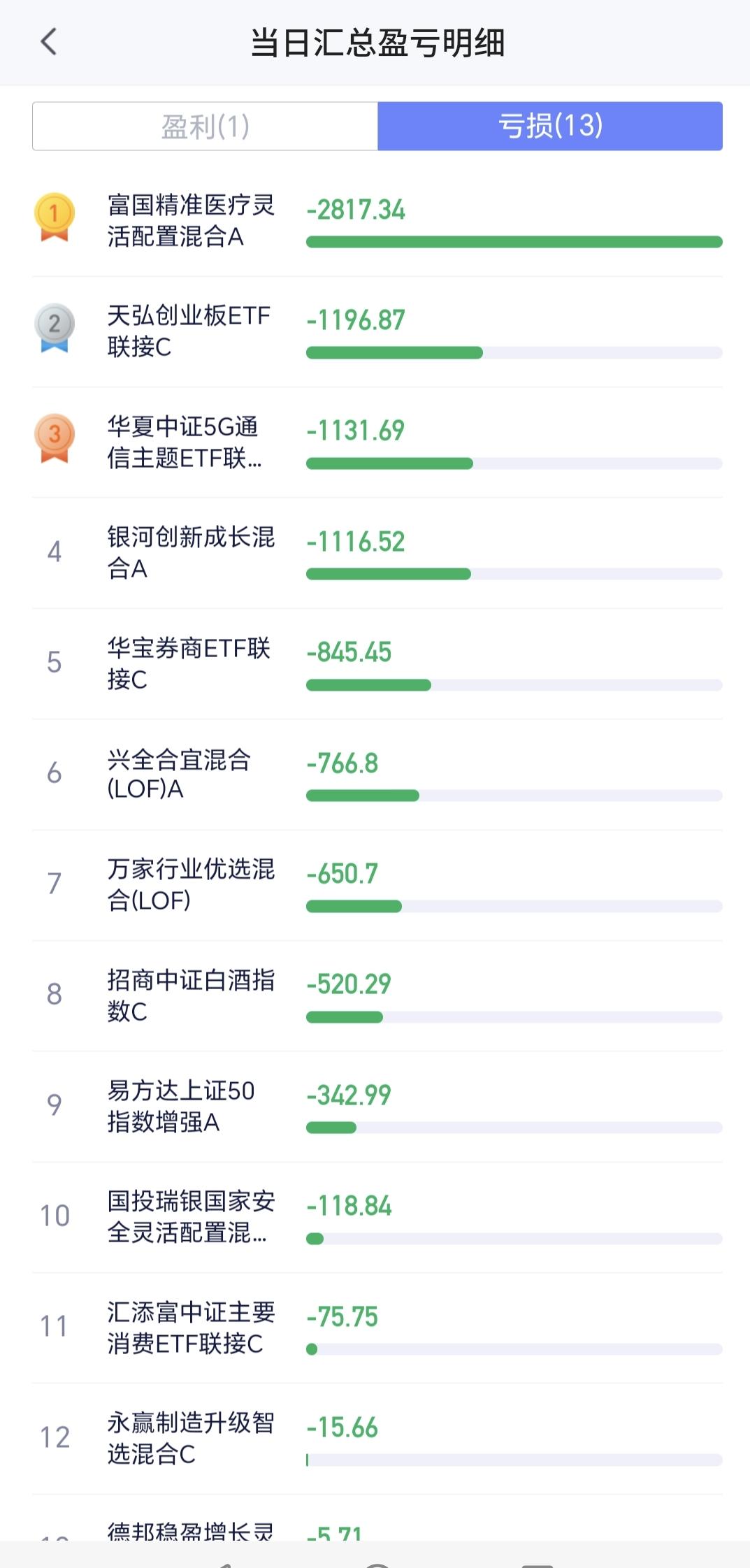
Task: Open 招商中证白酒指数C fund
Action: [190, 995]
